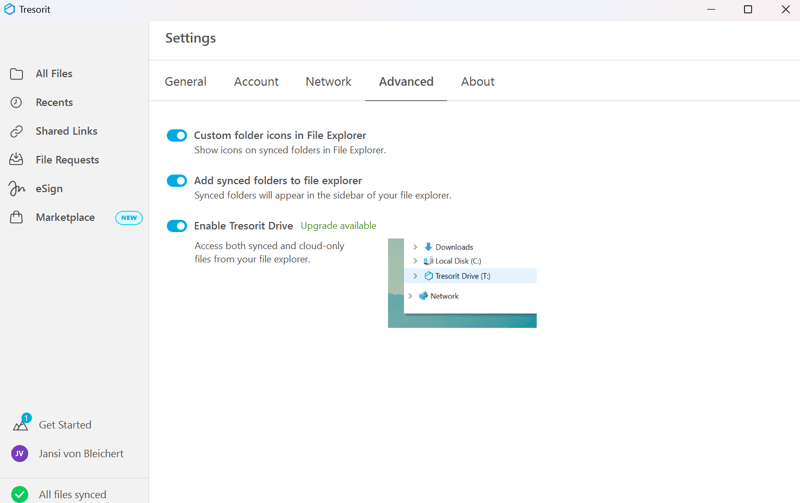The height and width of the screenshot is (503, 800).
Task: Click the Get Started mountain icon
Action: pos(20,424)
